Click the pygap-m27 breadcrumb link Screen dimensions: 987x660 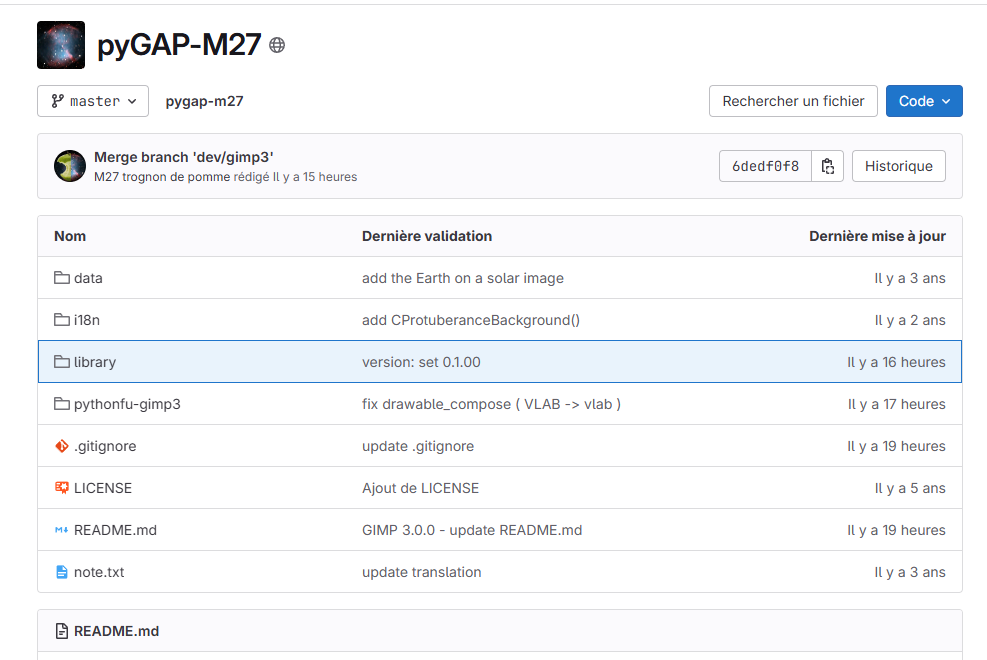pyautogui.click(x=204, y=101)
